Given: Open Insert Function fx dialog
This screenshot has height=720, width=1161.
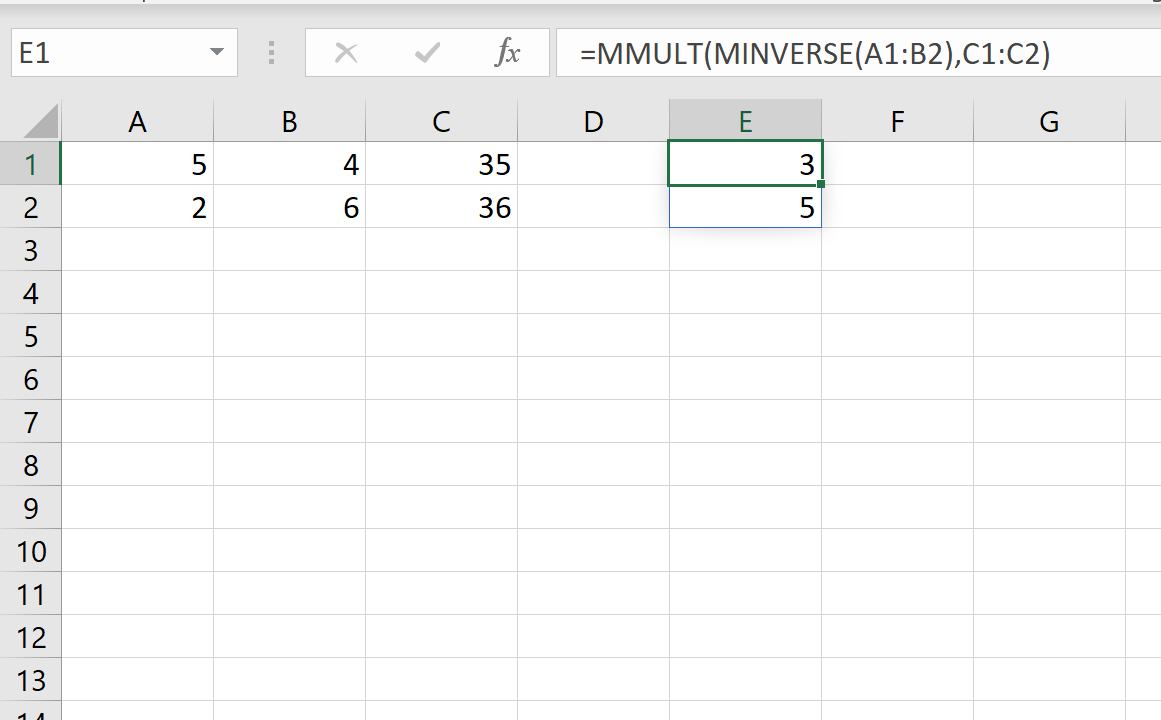Looking at the screenshot, I should 507,53.
